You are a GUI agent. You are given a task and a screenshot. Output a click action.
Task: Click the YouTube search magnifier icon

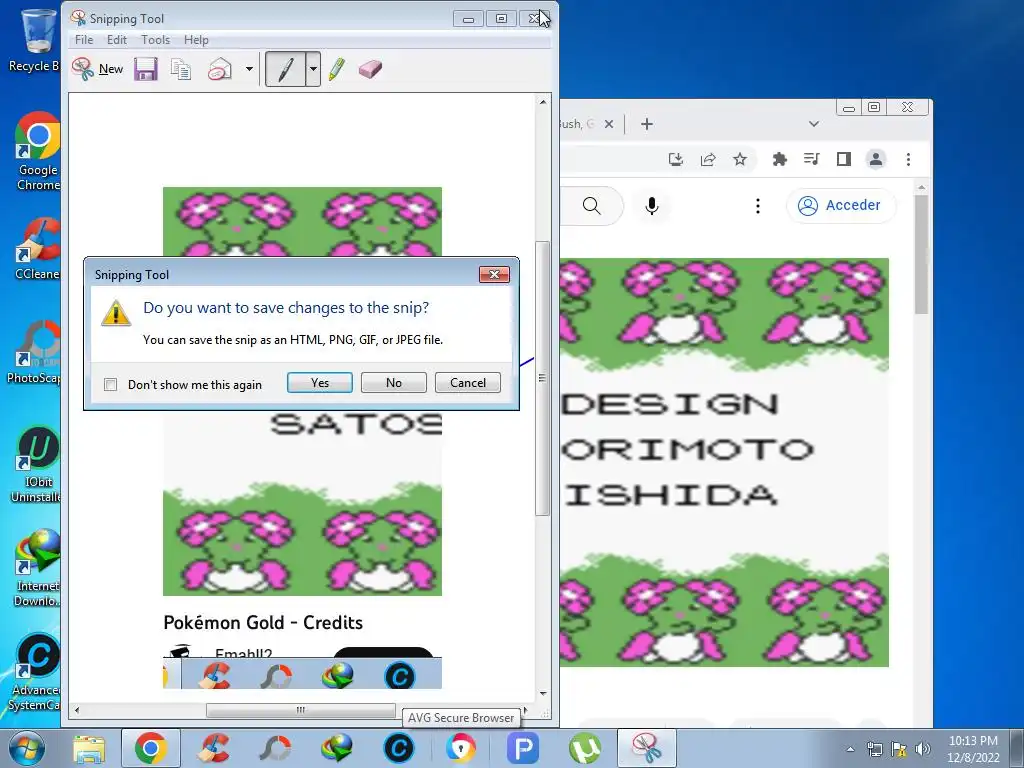pyautogui.click(x=592, y=206)
